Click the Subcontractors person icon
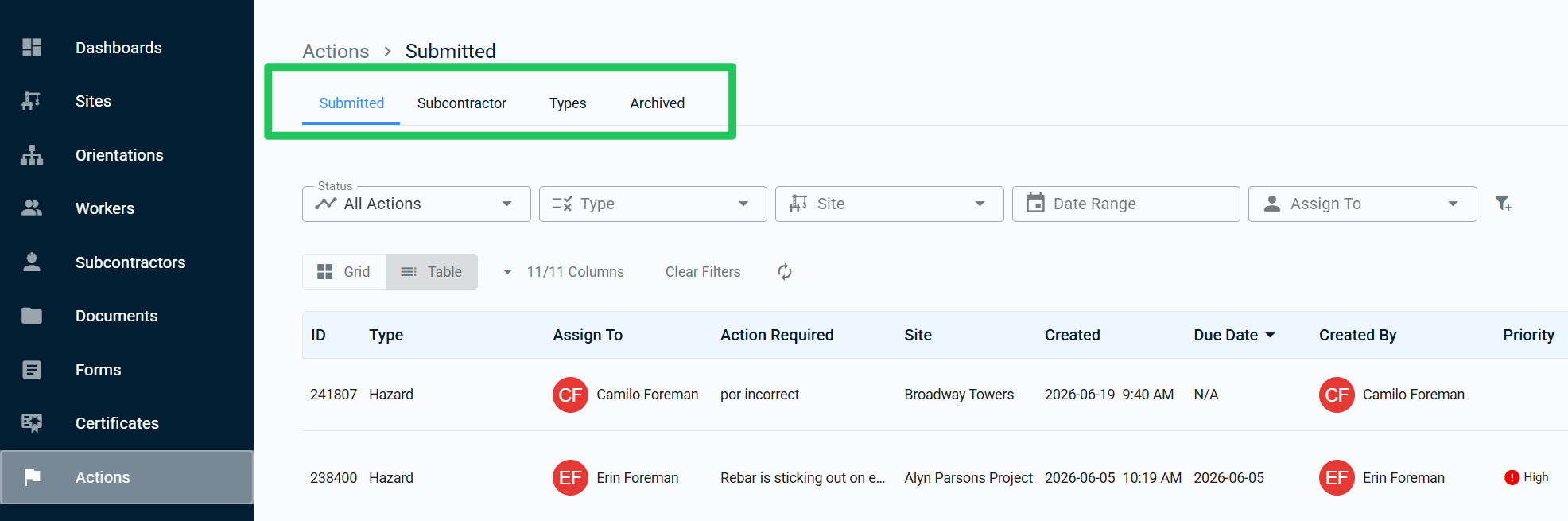The height and width of the screenshot is (521, 1568). coord(32,262)
